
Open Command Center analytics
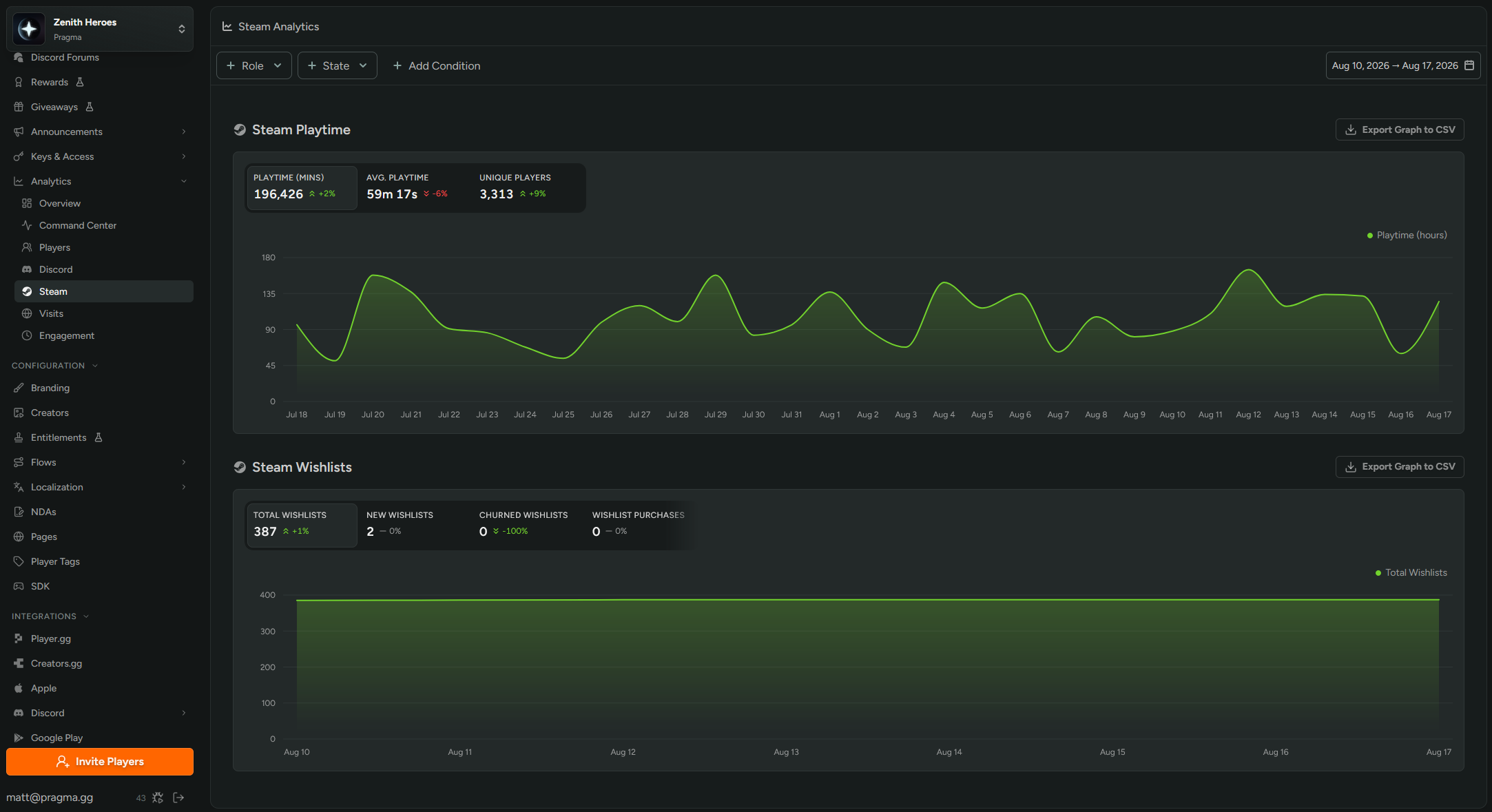tap(78, 225)
